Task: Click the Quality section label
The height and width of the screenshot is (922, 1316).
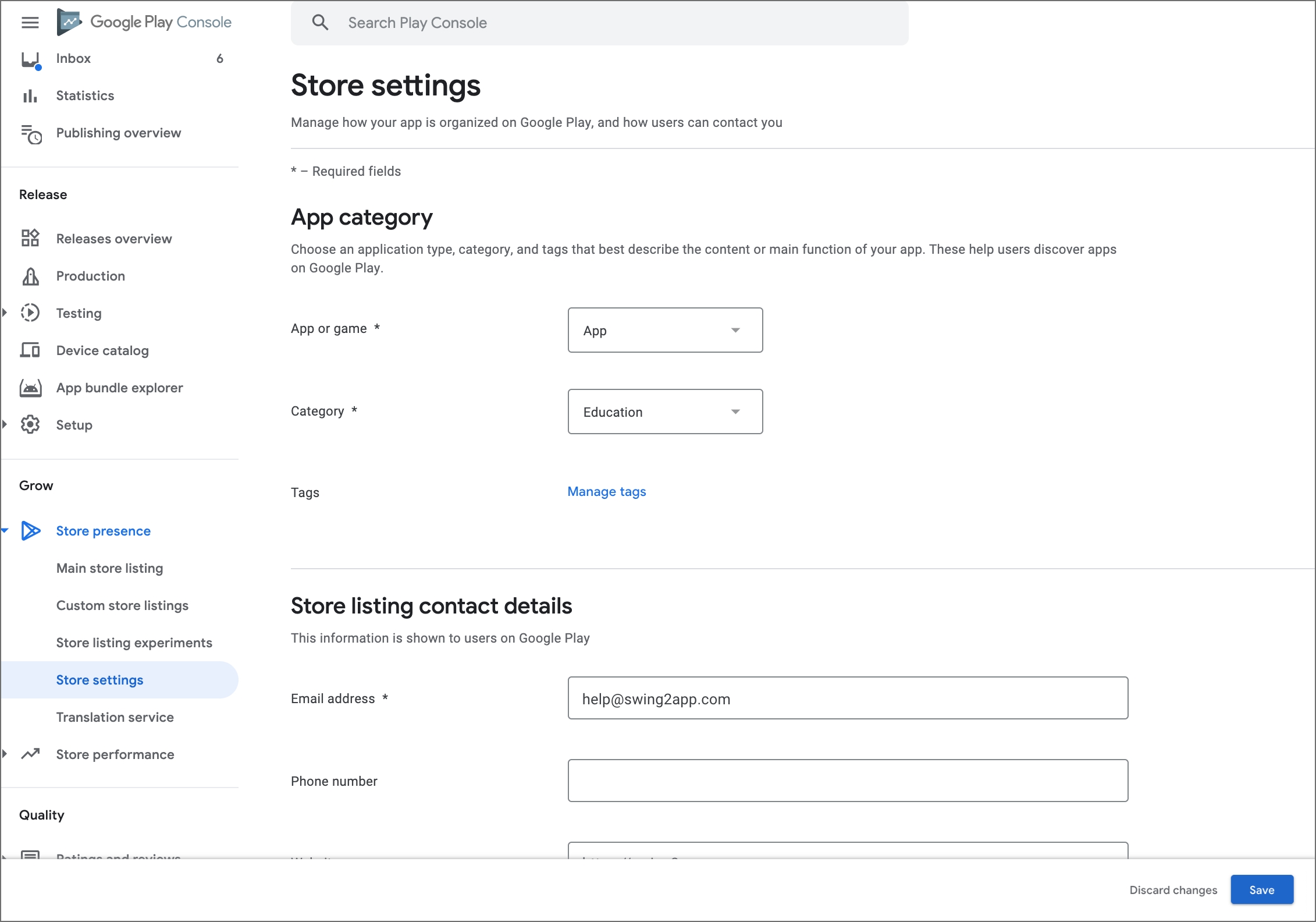Action: (x=41, y=815)
